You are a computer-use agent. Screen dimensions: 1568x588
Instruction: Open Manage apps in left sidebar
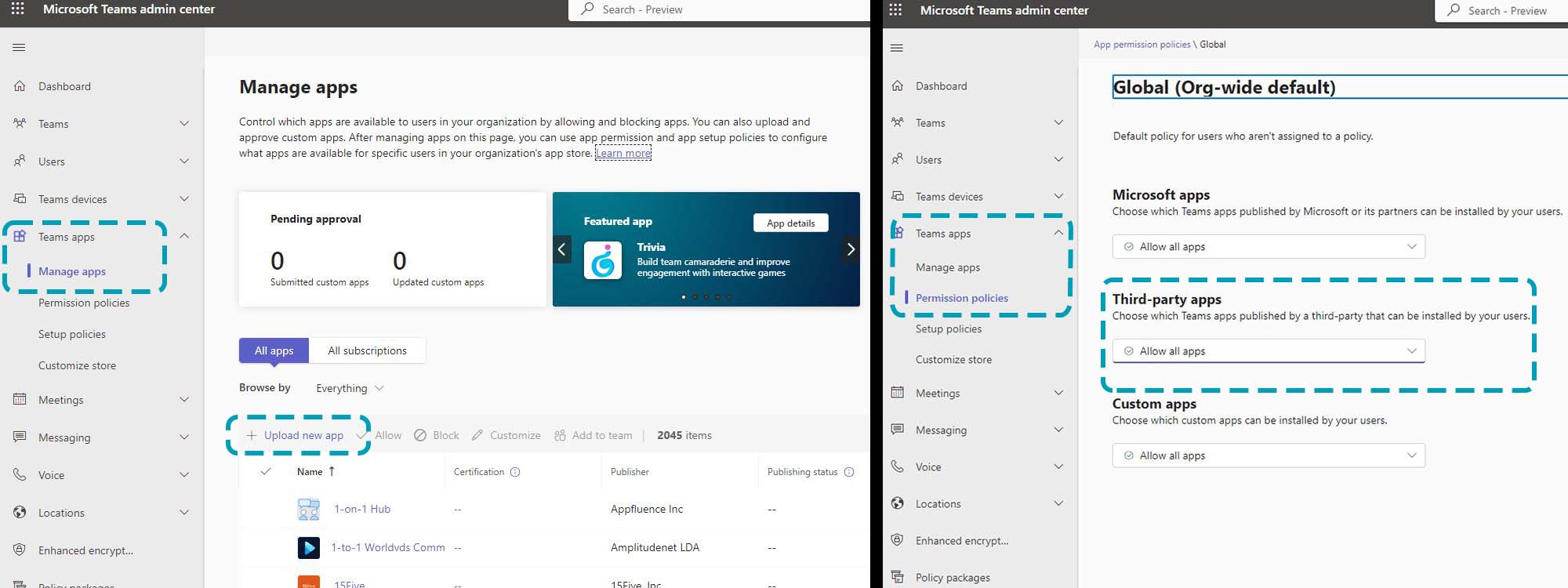click(x=72, y=271)
